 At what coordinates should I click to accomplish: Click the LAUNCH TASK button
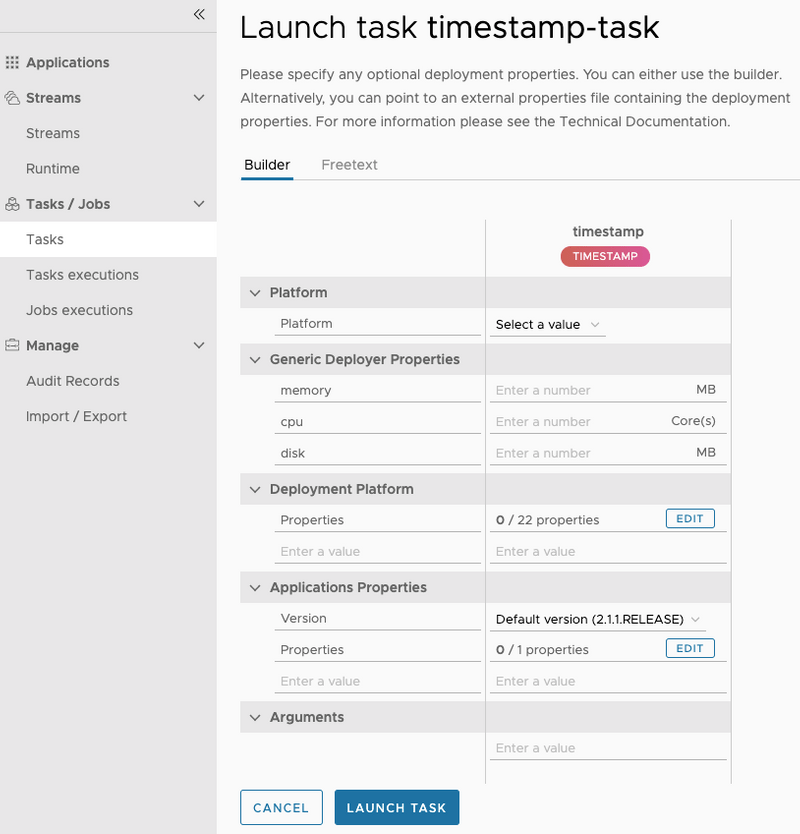[x=396, y=807]
